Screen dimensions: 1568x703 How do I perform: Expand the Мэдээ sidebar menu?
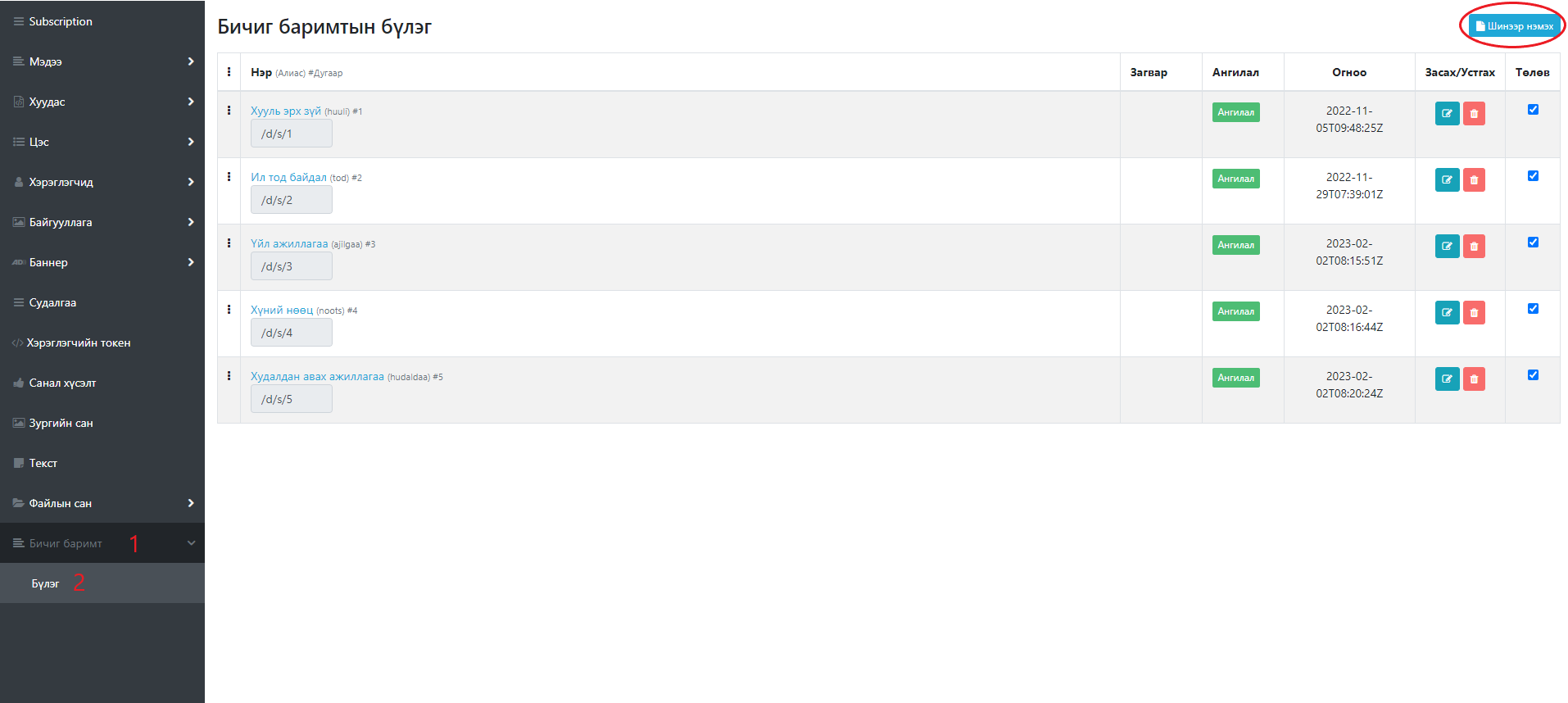(x=102, y=61)
